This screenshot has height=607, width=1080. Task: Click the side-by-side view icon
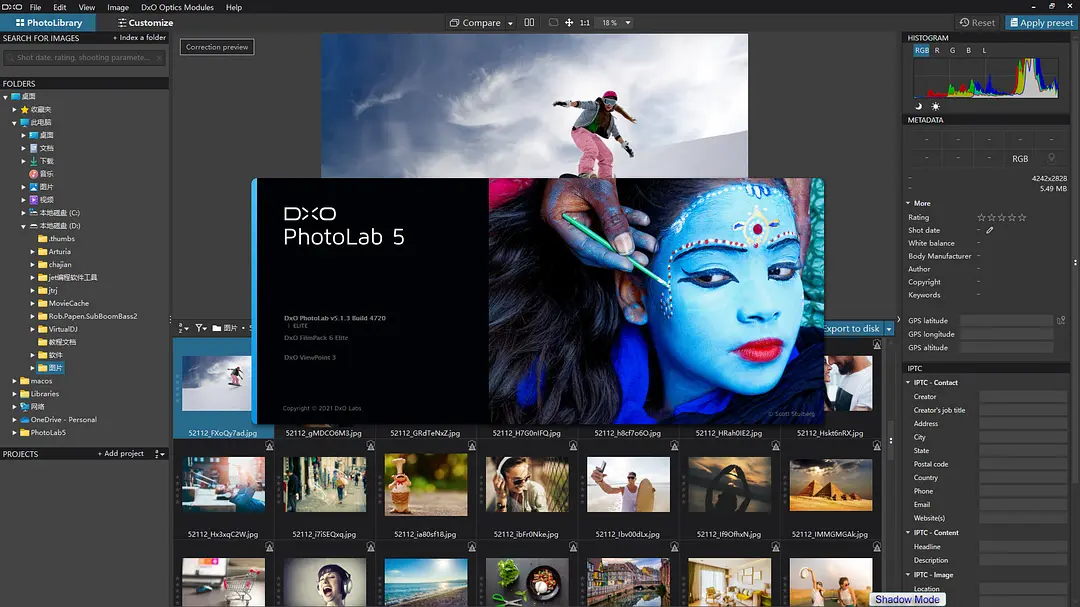coord(529,22)
